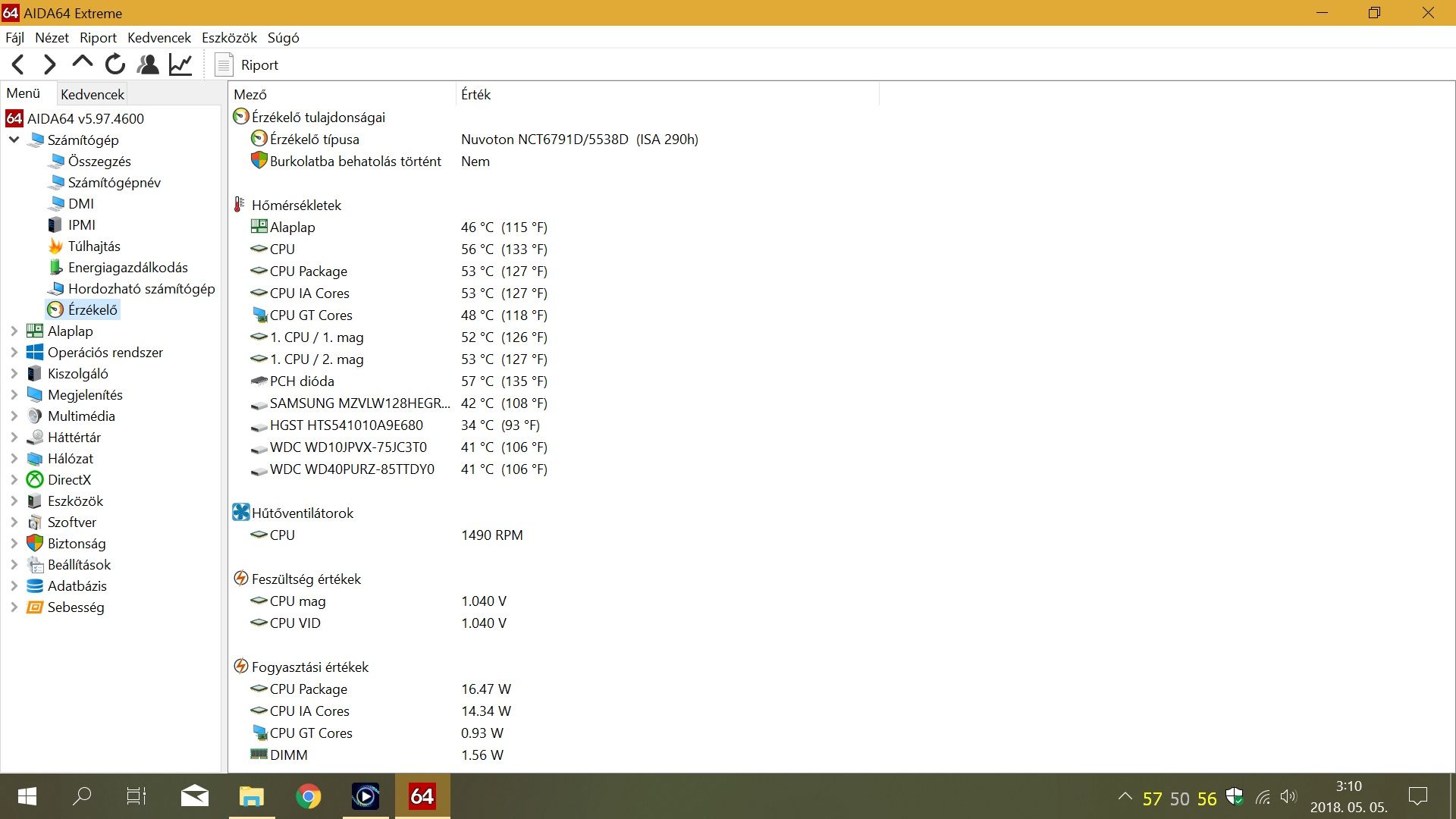Open Task View in the taskbar

pos(136,796)
